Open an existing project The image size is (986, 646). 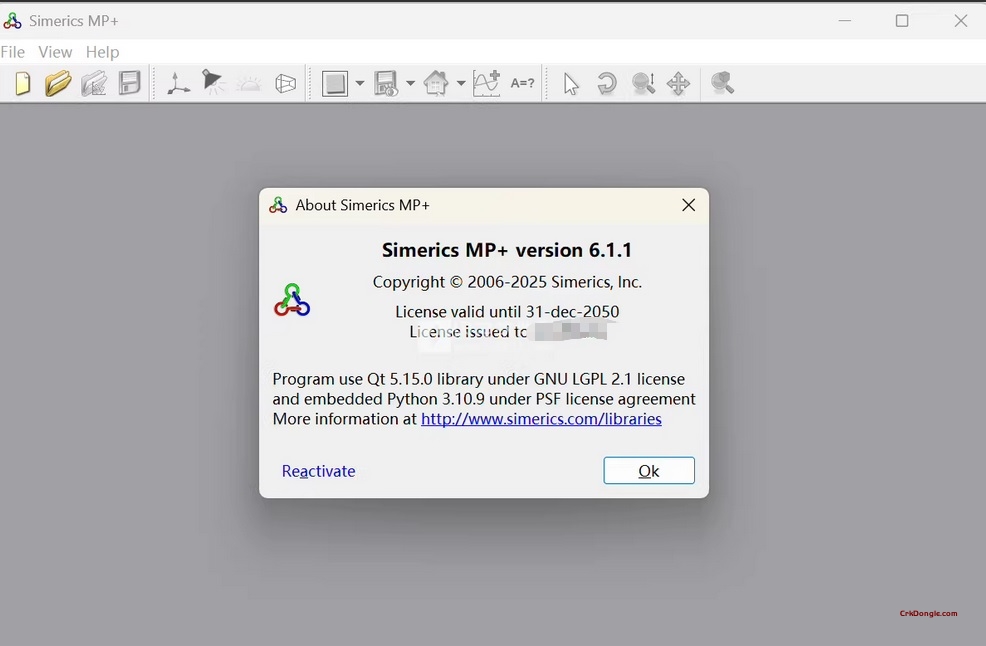(x=58, y=84)
